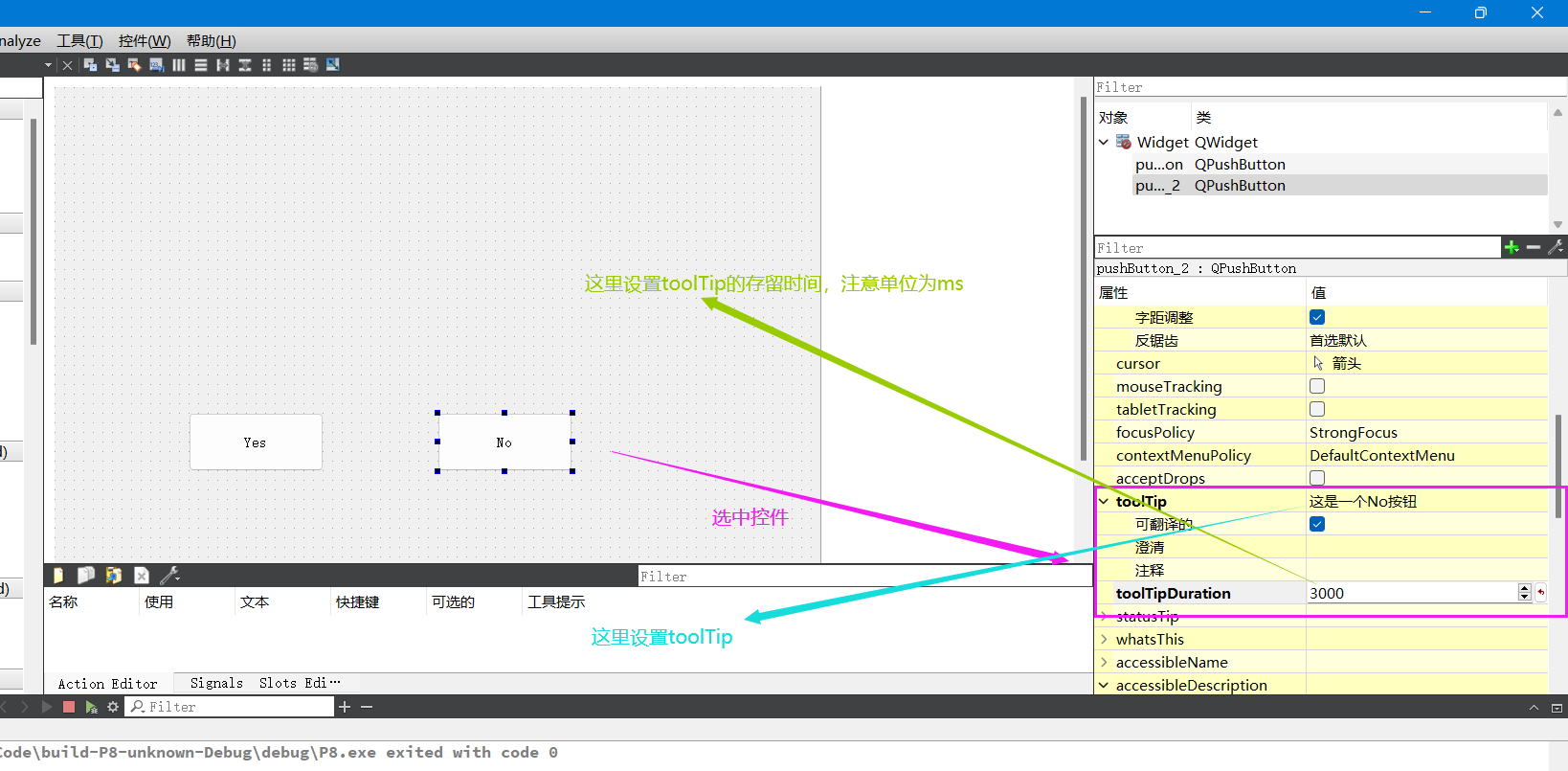Open output pane settings gear
Image resolution: width=1568 pixels, height=771 pixels.
click(x=113, y=707)
